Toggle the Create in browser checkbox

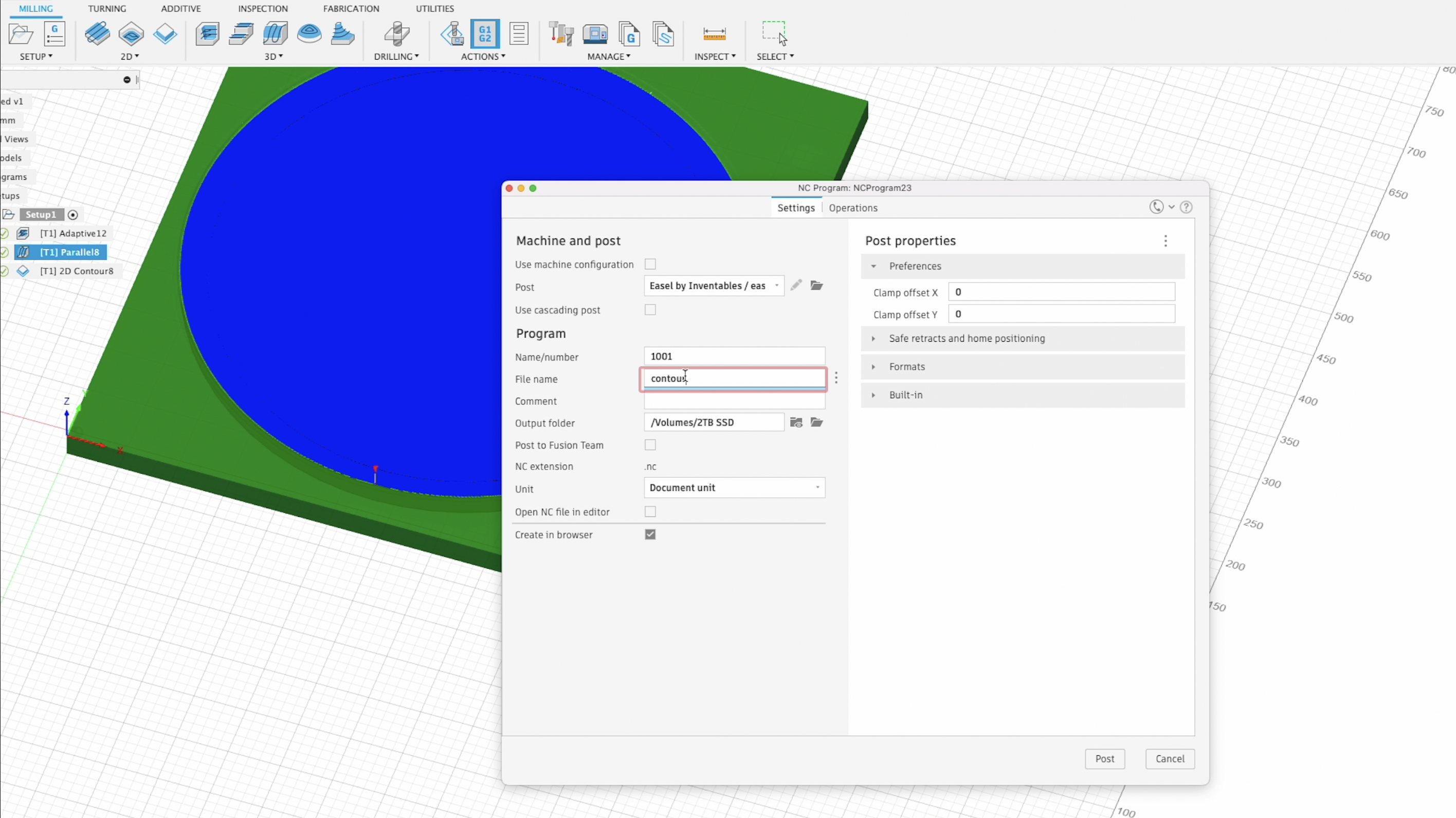650,533
